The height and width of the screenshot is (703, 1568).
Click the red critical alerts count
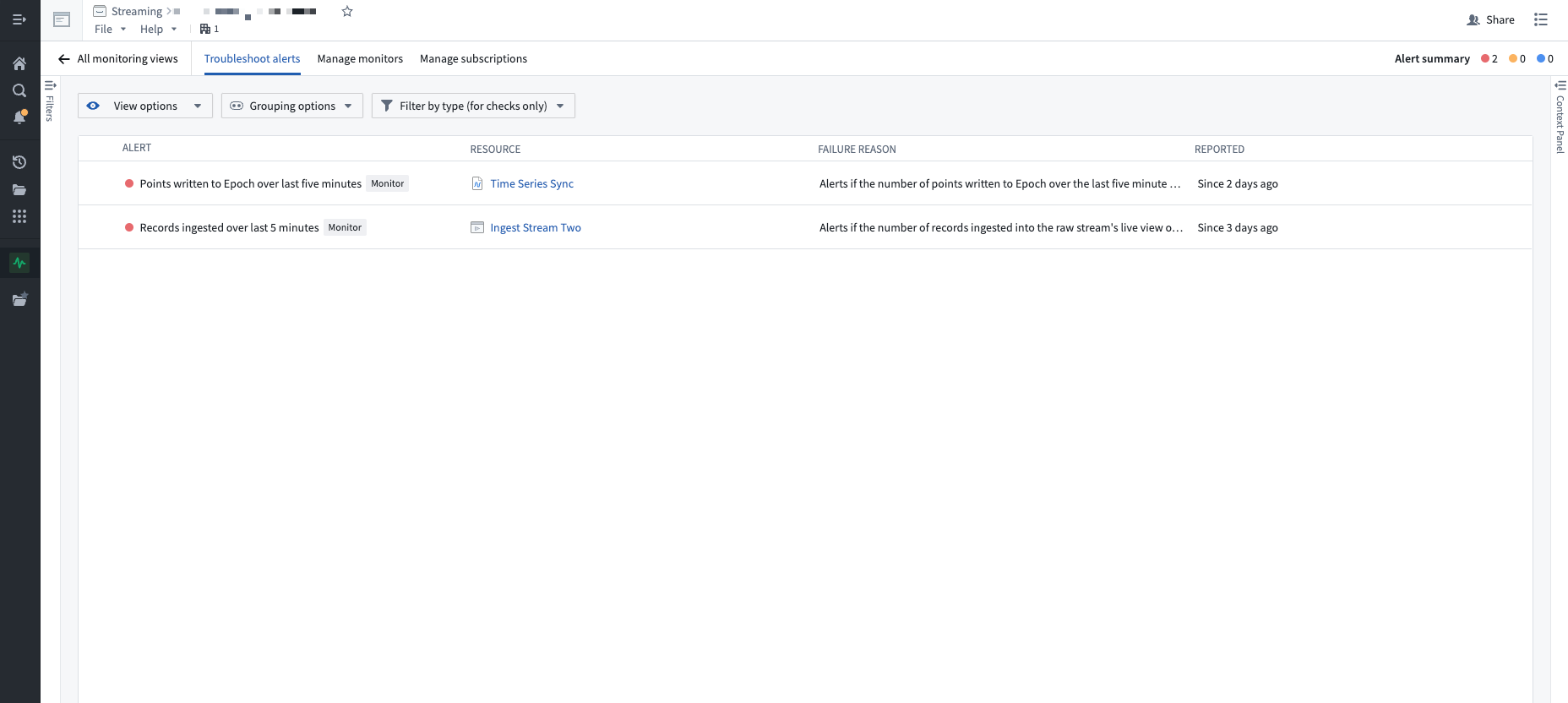point(1489,58)
